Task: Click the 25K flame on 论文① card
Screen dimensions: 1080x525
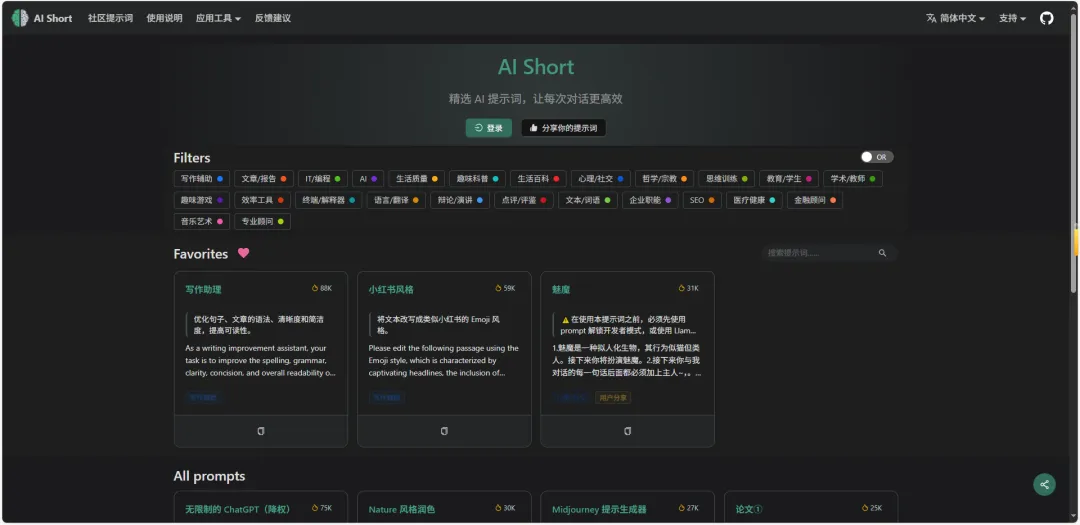Action: [865, 508]
